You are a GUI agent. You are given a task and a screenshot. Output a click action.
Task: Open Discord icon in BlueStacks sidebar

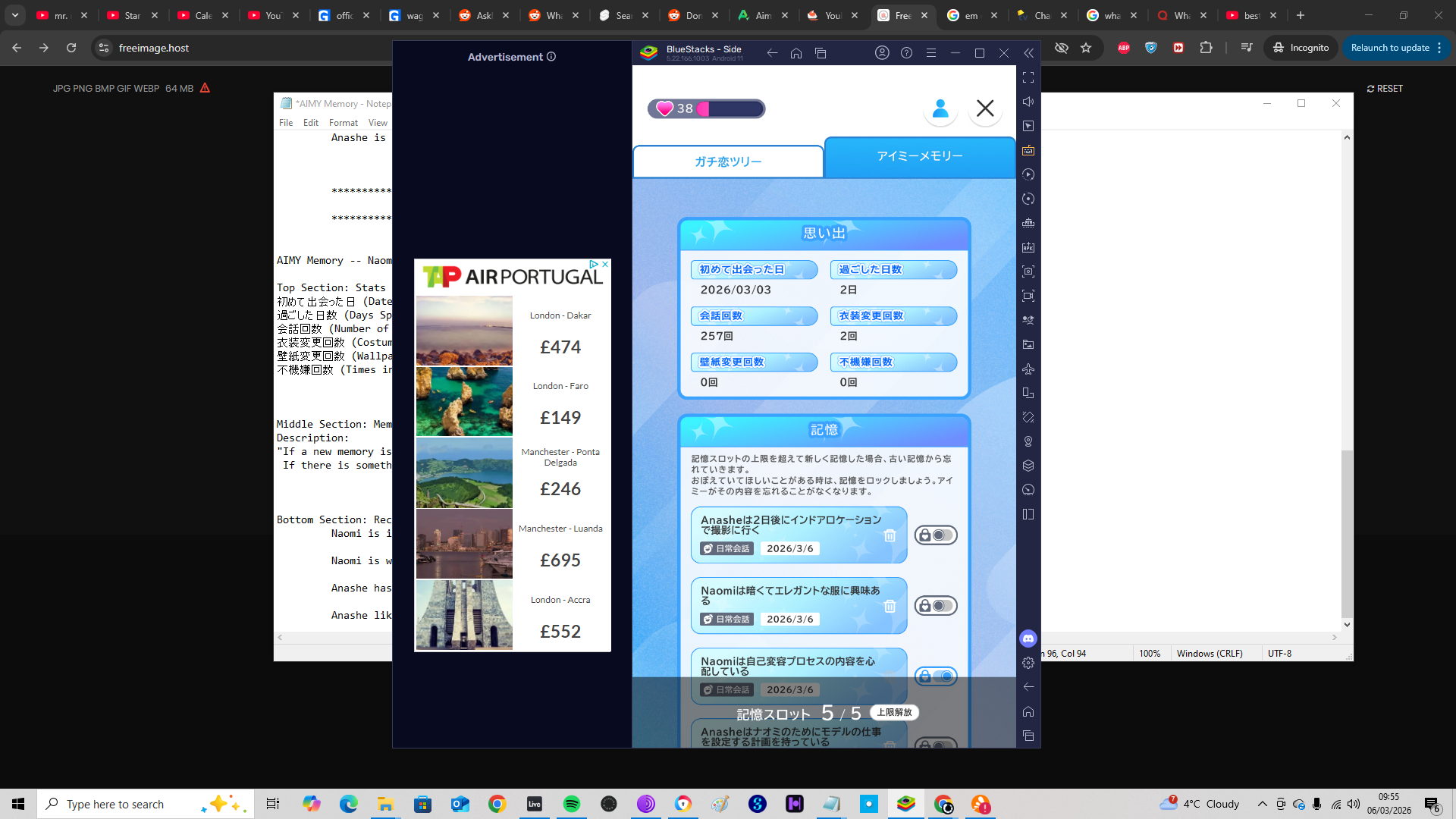1028,639
